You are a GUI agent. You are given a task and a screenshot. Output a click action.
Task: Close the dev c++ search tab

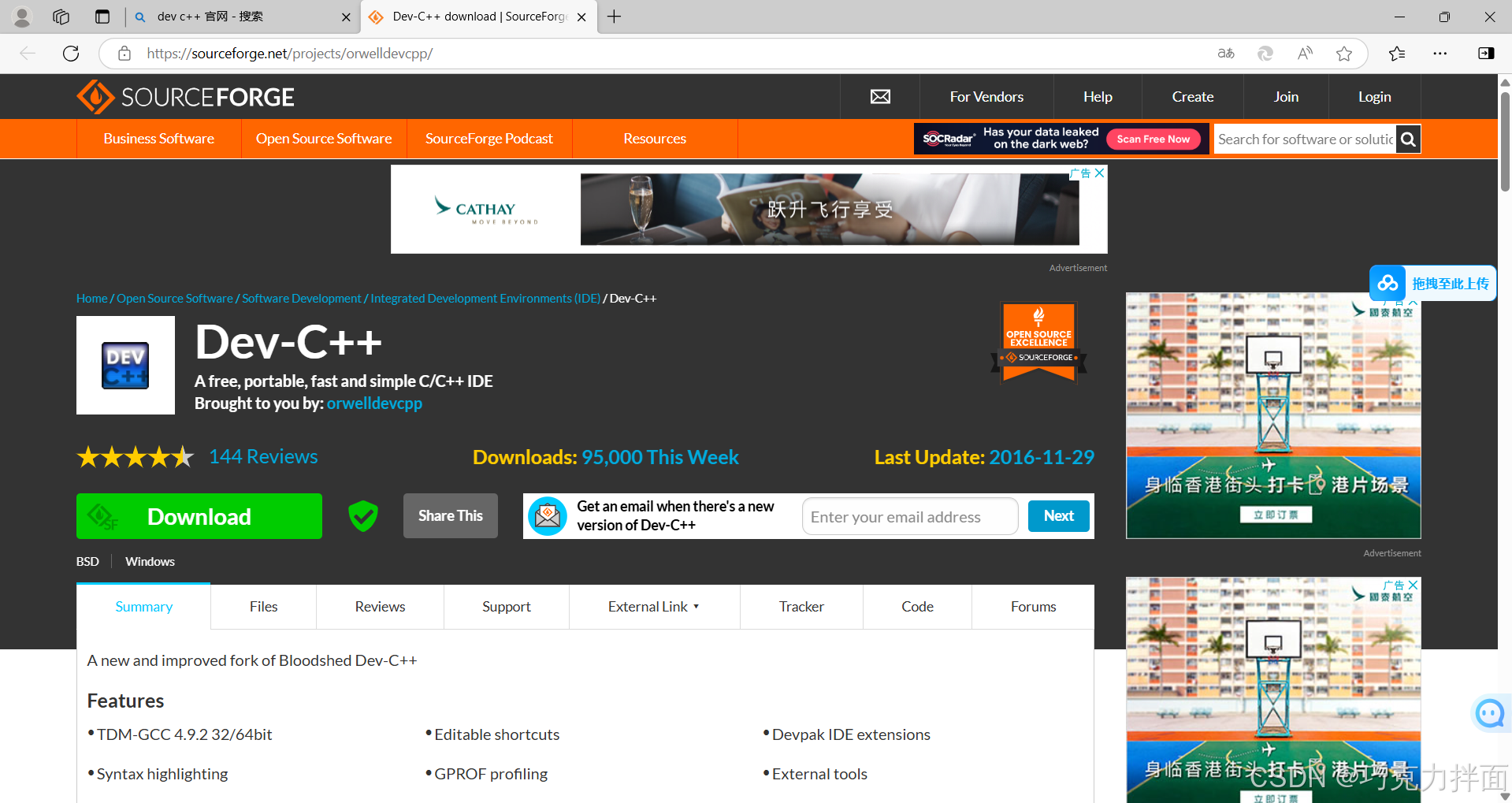[x=346, y=17]
